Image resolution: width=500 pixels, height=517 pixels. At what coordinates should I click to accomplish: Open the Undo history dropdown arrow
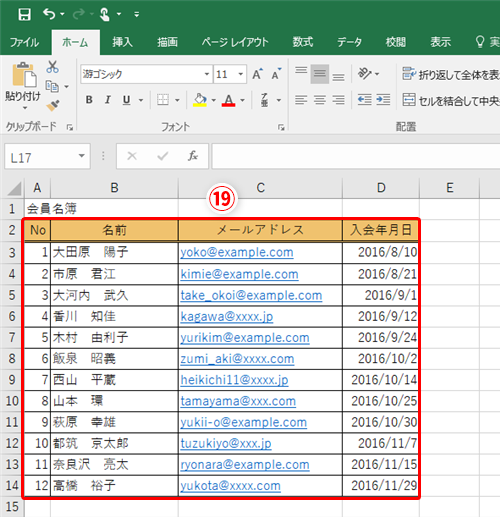[x=62, y=14]
